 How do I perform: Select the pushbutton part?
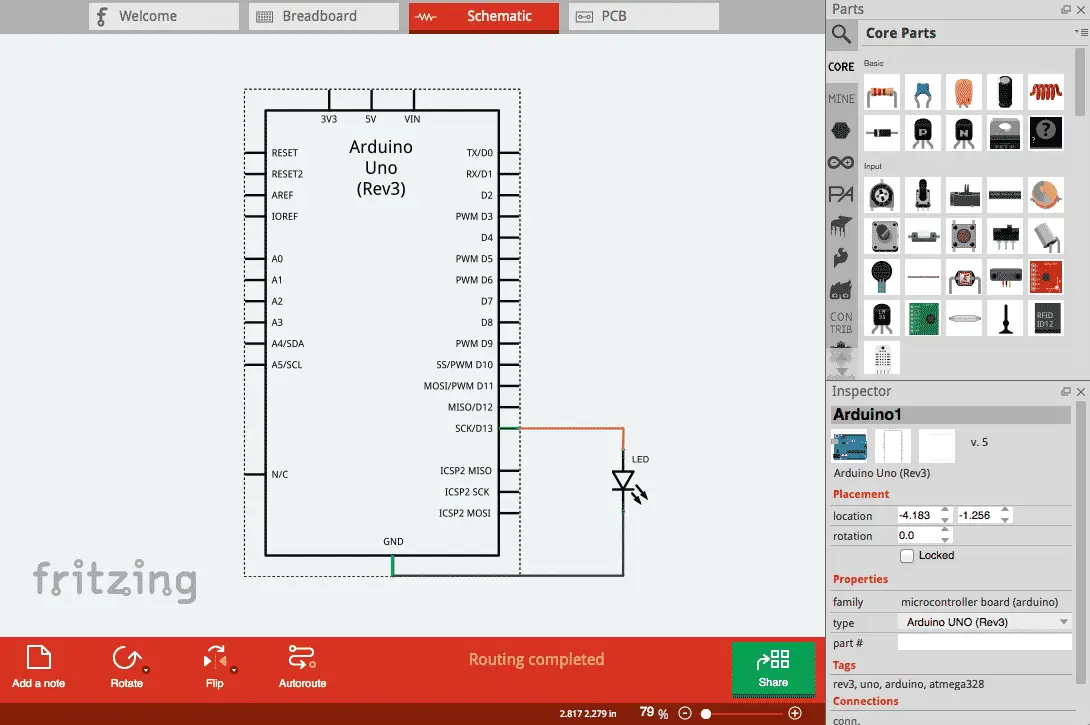tap(963, 236)
